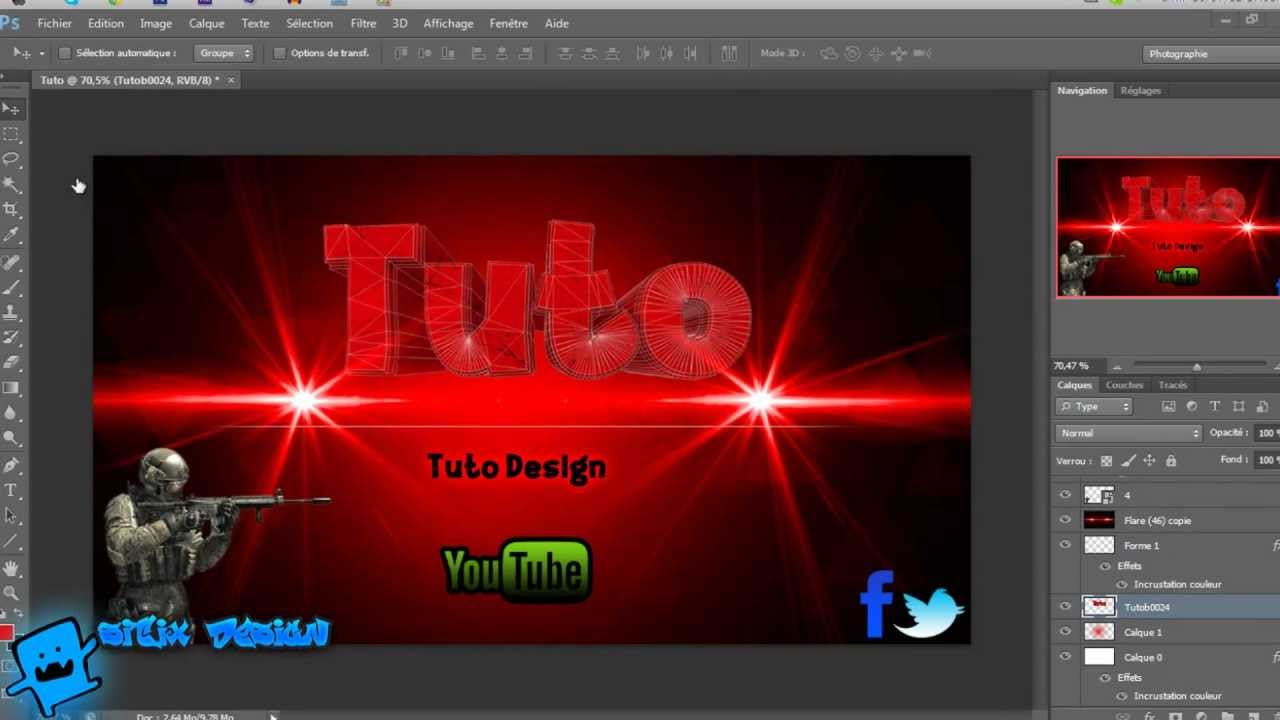Select the Eraser tool

click(x=11, y=363)
